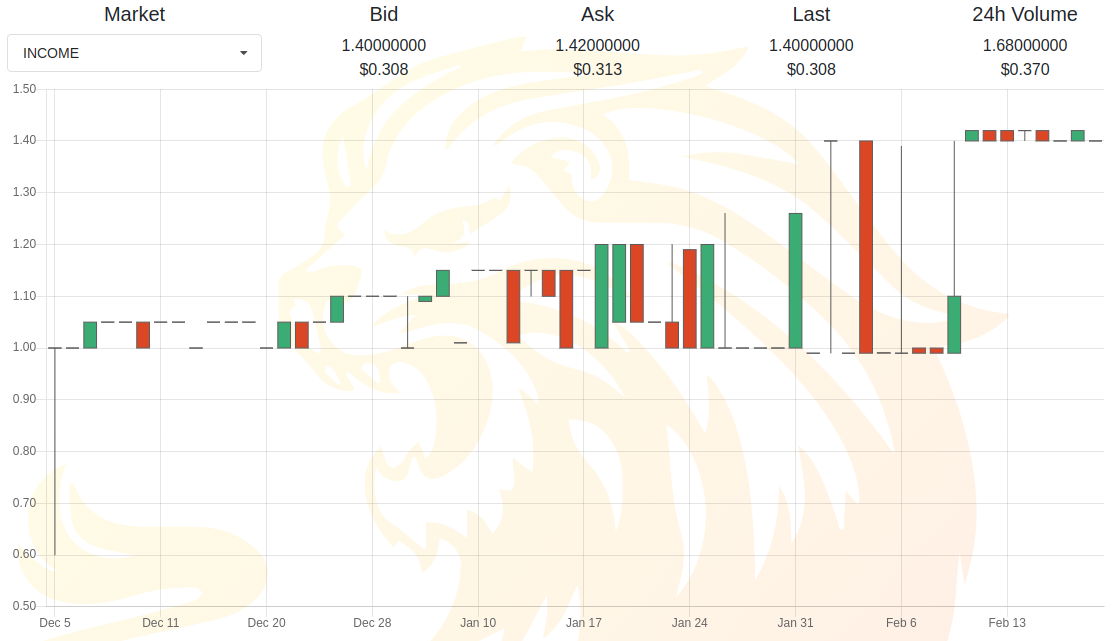
Task: Open the INCOME market dropdown
Action: click(x=134, y=53)
